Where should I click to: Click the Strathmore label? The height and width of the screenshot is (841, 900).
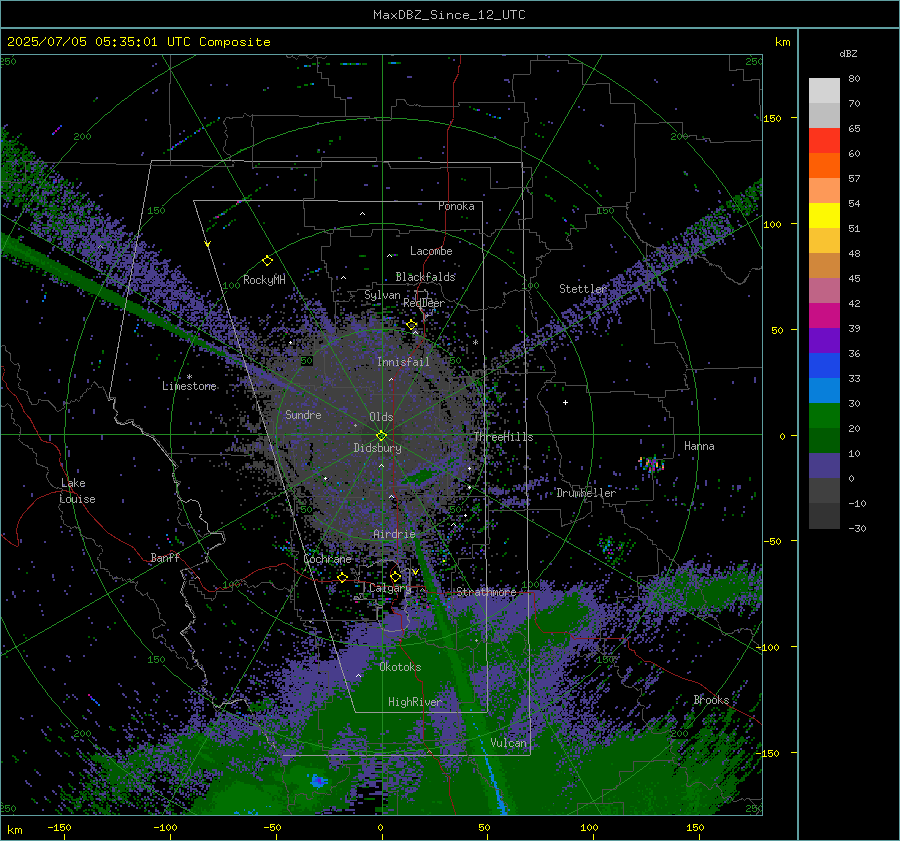click(486, 592)
